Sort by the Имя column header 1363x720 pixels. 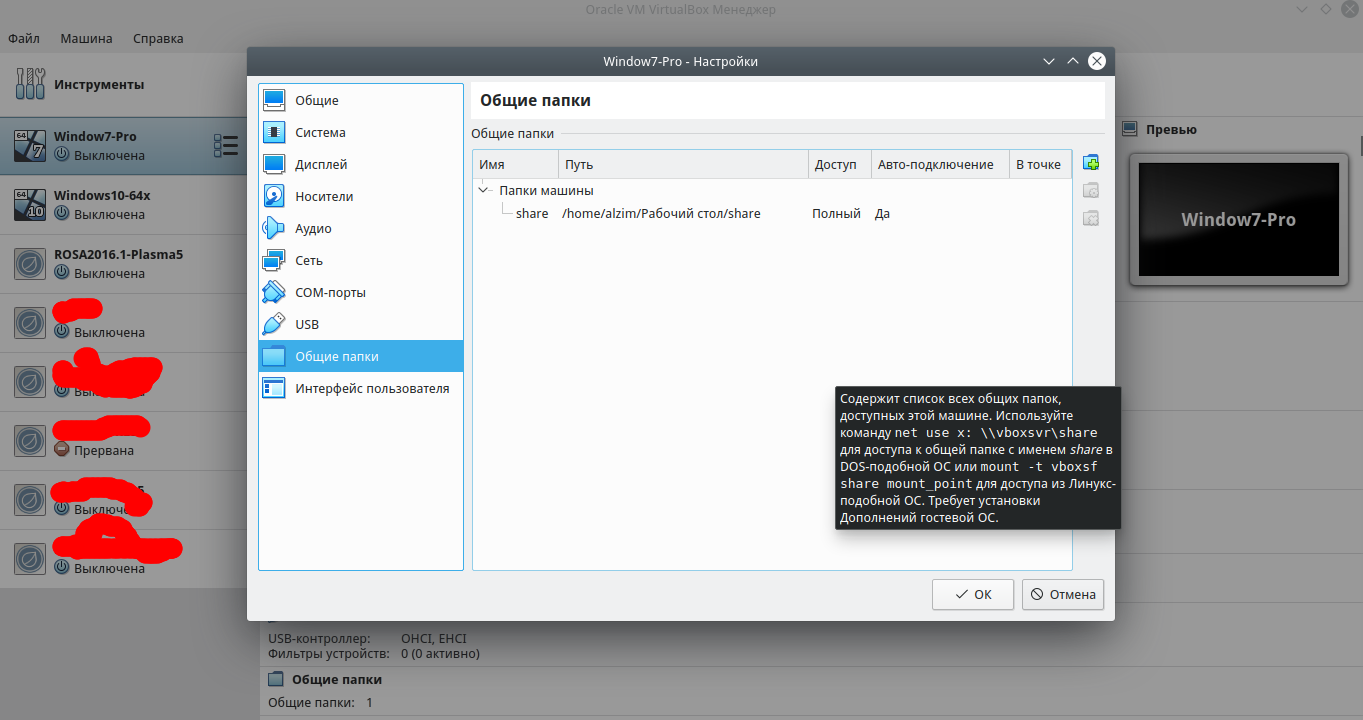pos(516,164)
